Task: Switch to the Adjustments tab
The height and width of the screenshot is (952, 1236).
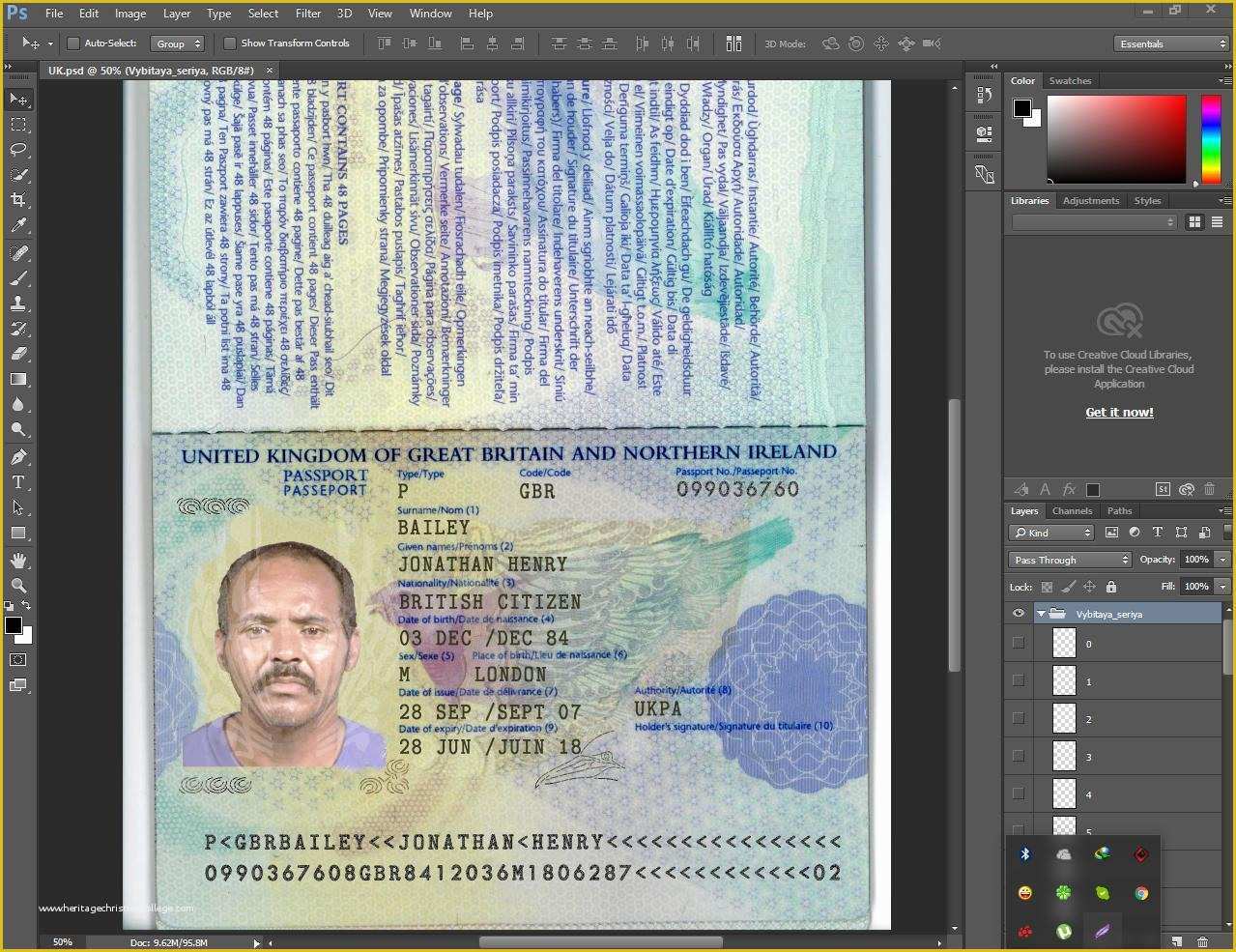Action: [1090, 201]
